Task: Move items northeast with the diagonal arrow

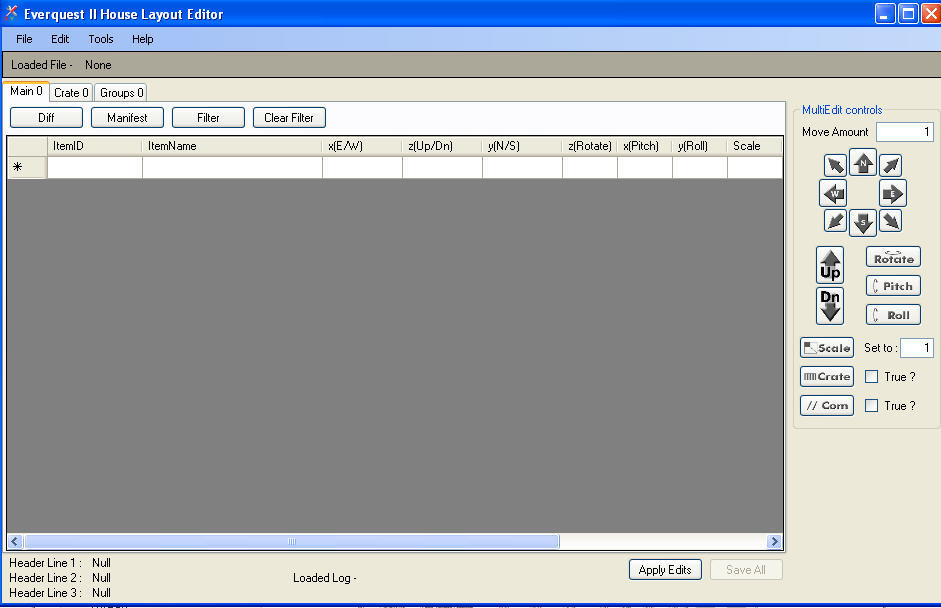Action: pyautogui.click(x=891, y=165)
